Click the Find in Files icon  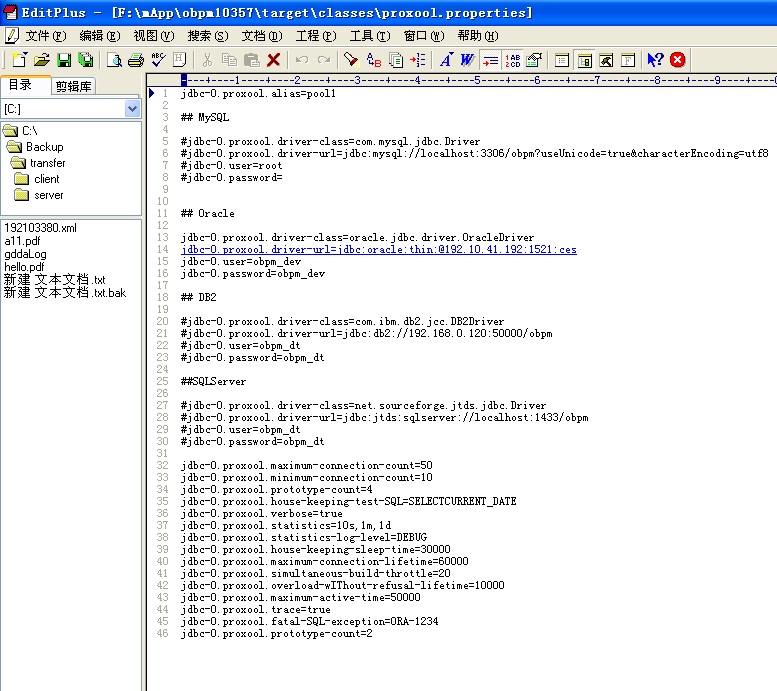pyautogui.click(x=395, y=60)
